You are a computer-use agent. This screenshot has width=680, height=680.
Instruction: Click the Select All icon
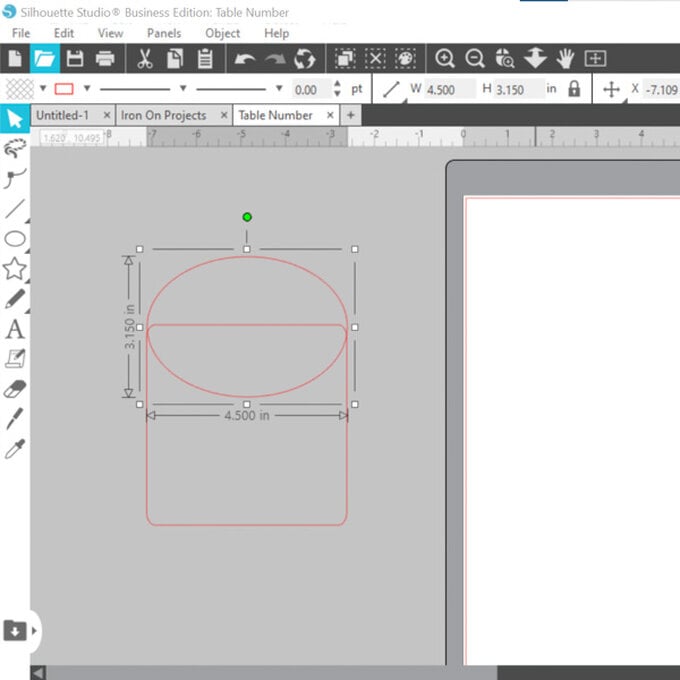(345, 58)
